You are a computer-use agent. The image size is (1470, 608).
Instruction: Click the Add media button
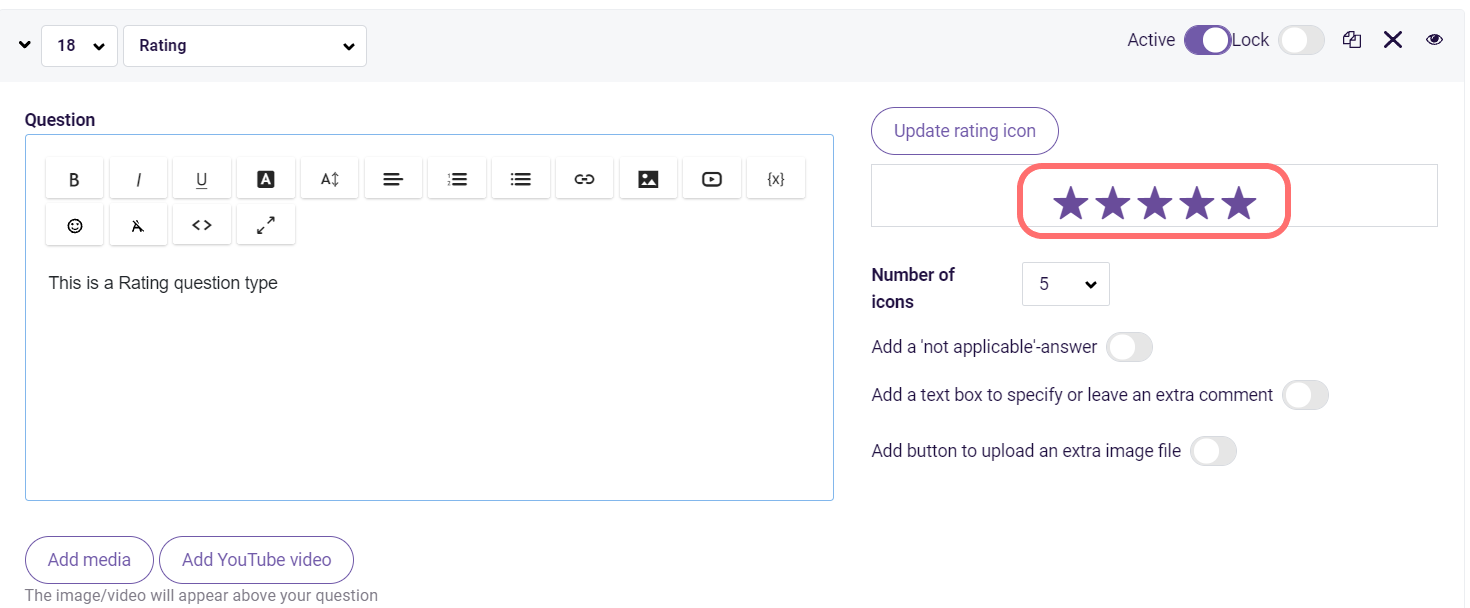[x=88, y=559]
